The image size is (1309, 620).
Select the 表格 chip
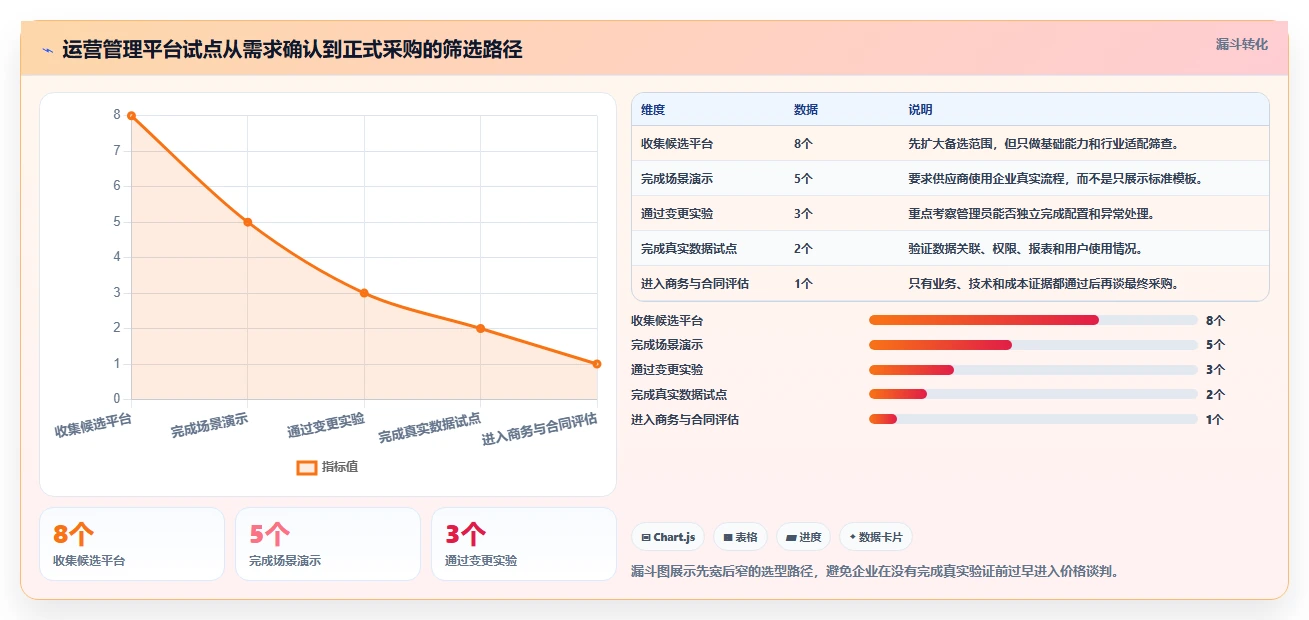tap(740, 537)
